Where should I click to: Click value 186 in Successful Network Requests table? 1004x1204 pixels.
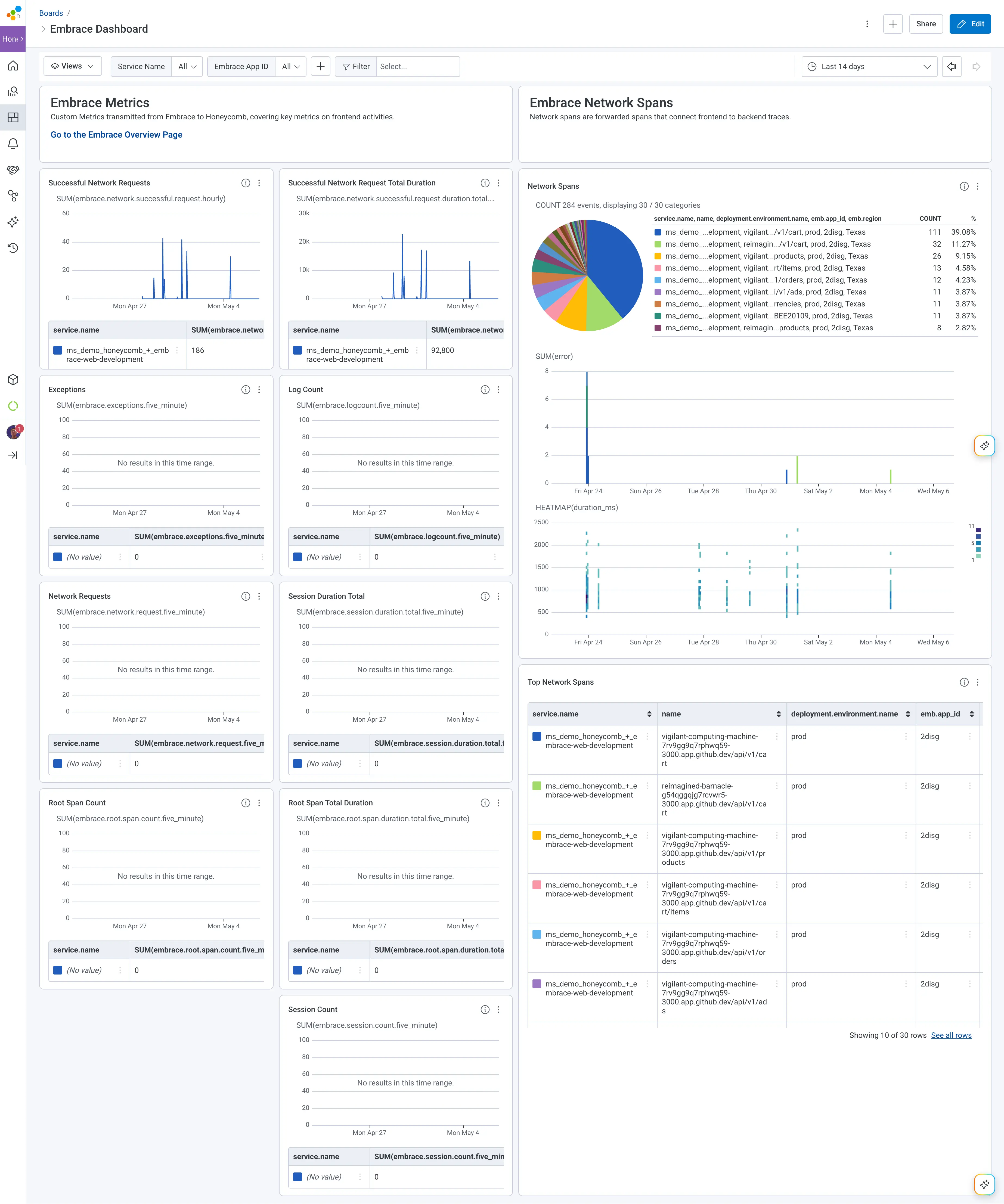[198, 350]
